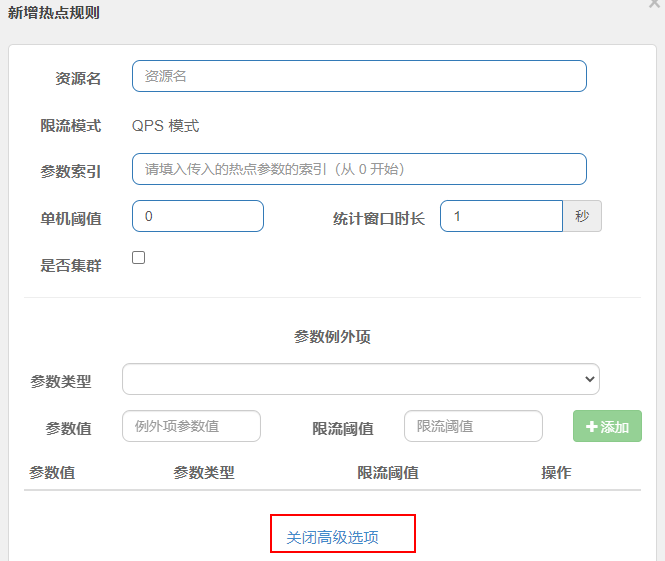Open the 参数类型 dropdown
Image resolution: width=665 pixels, height=561 pixels.
coord(360,379)
